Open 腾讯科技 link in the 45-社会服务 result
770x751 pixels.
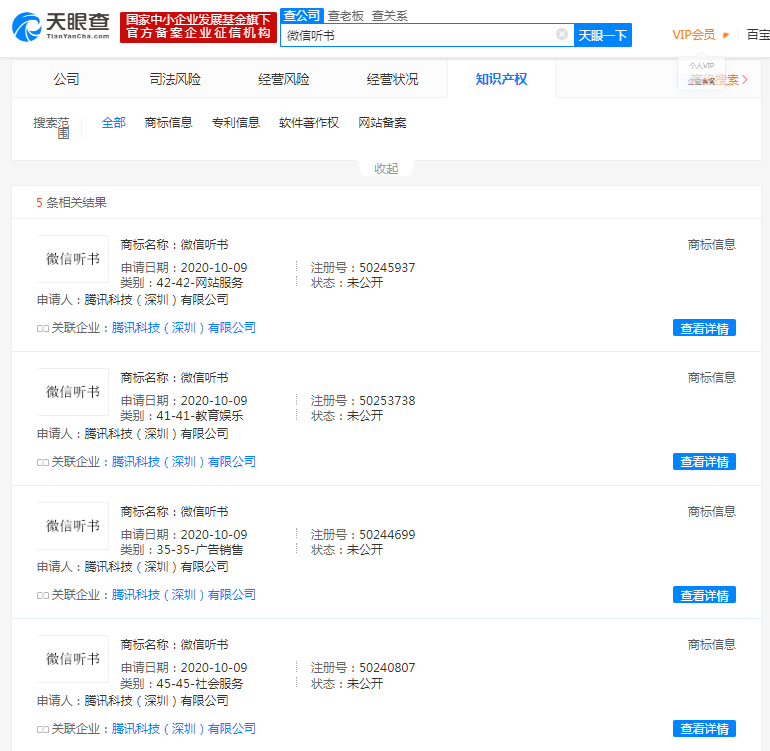click(x=184, y=729)
